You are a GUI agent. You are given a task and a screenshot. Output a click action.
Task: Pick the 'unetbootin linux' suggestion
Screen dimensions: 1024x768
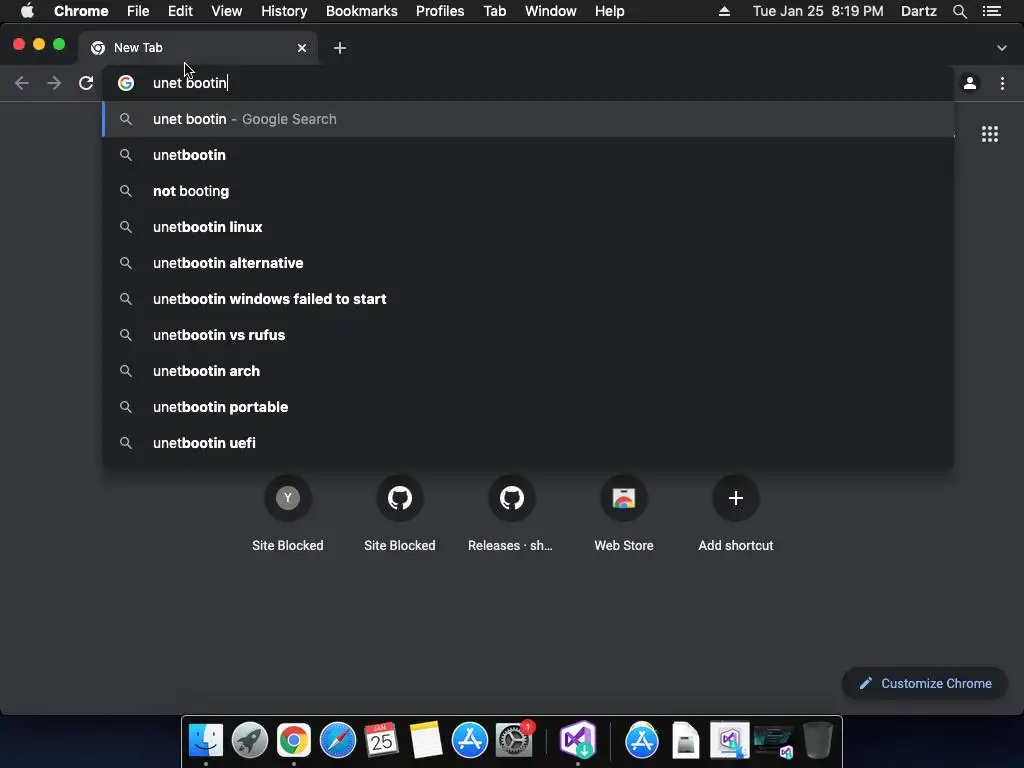pyautogui.click(x=528, y=227)
